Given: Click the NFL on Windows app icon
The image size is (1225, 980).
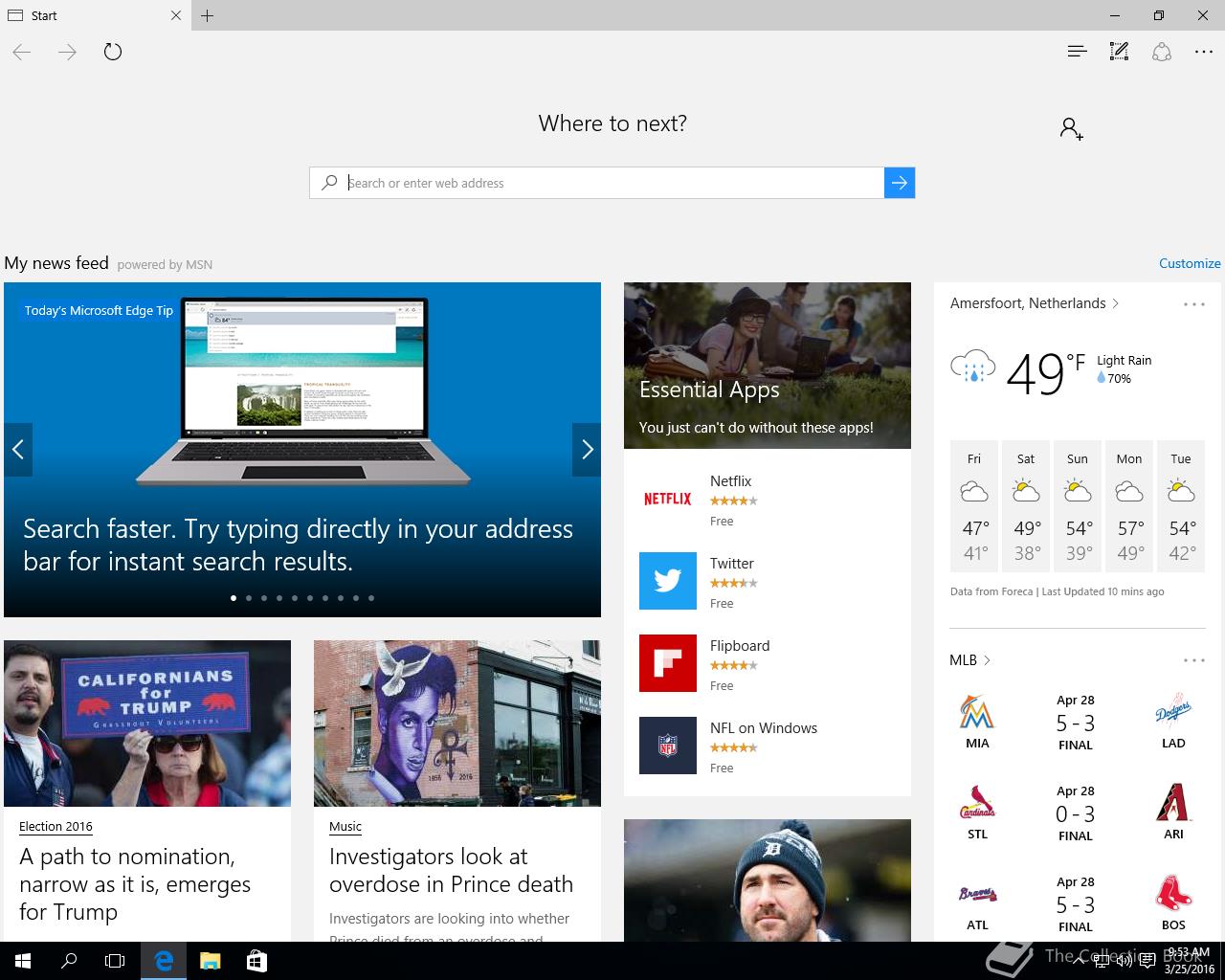Looking at the screenshot, I should coord(668,746).
